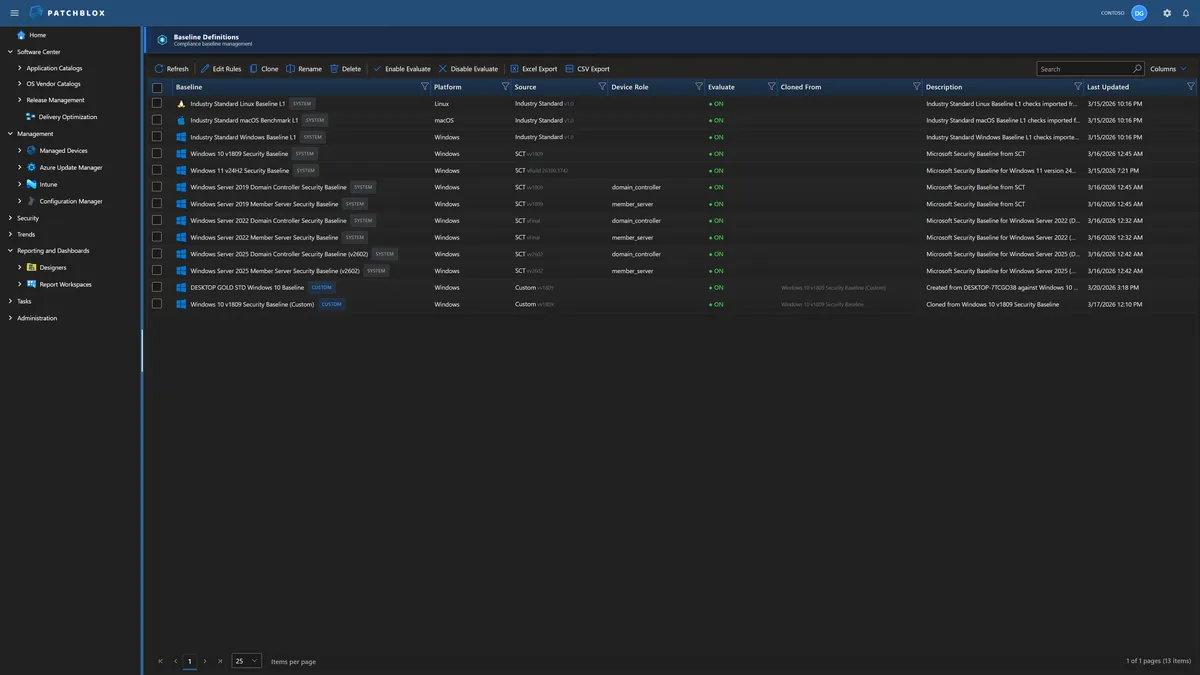This screenshot has width=1200, height=675.
Task: Open the items per page dropdown
Action: tap(246, 661)
